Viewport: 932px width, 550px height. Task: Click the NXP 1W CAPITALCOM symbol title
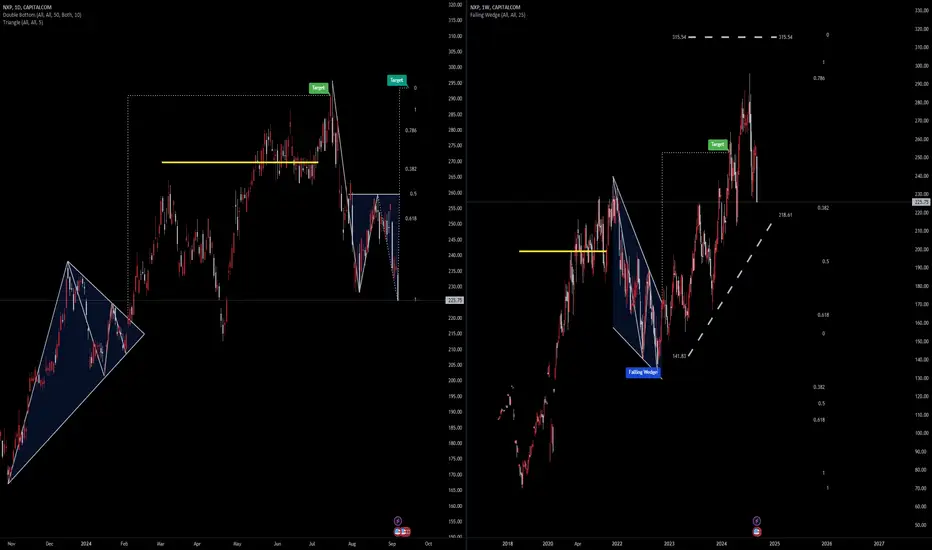[495, 7]
